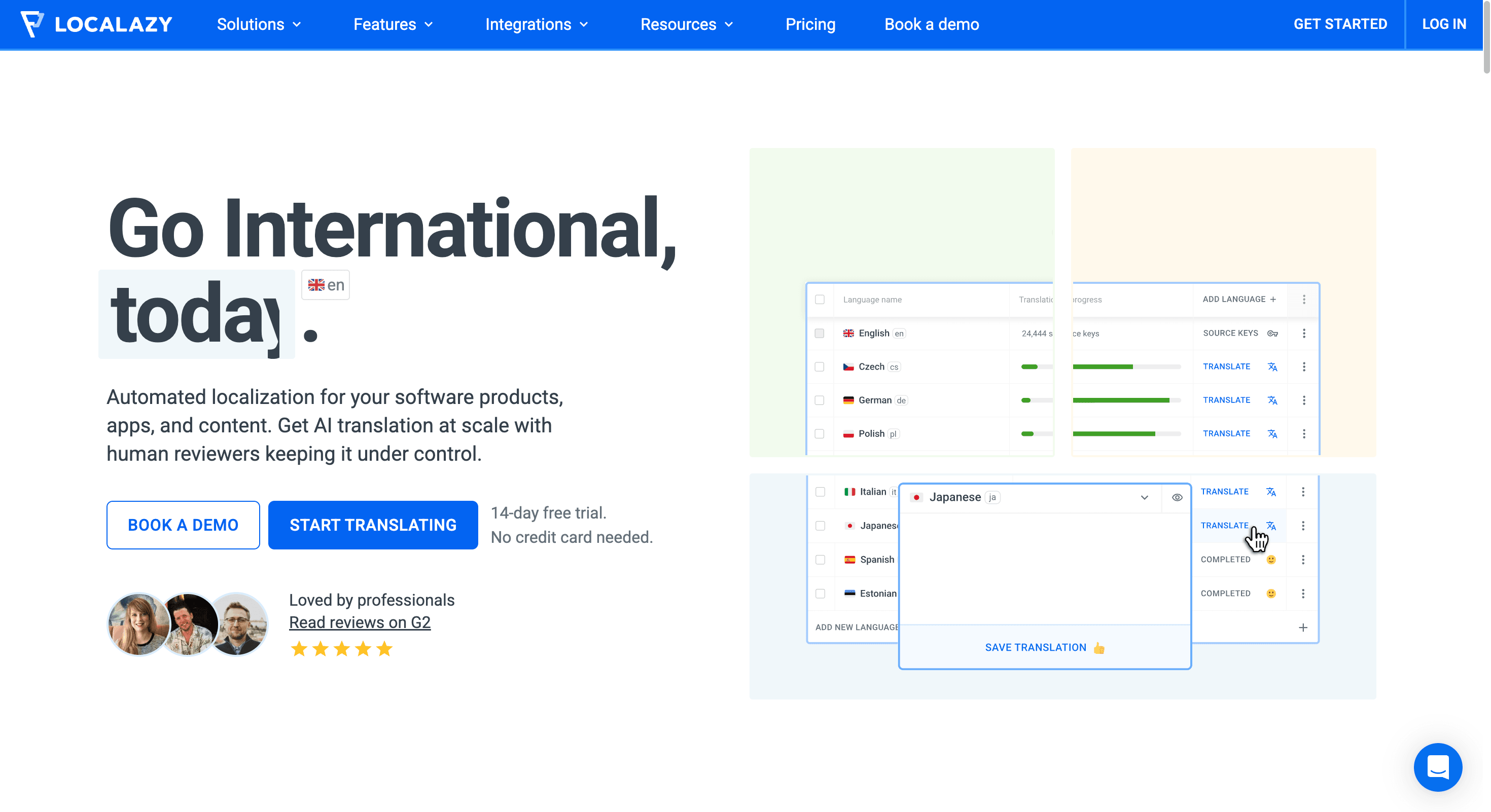Click the smiley icon in Spanish row
The image size is (1491, 812).
(x=1271, y=559)
